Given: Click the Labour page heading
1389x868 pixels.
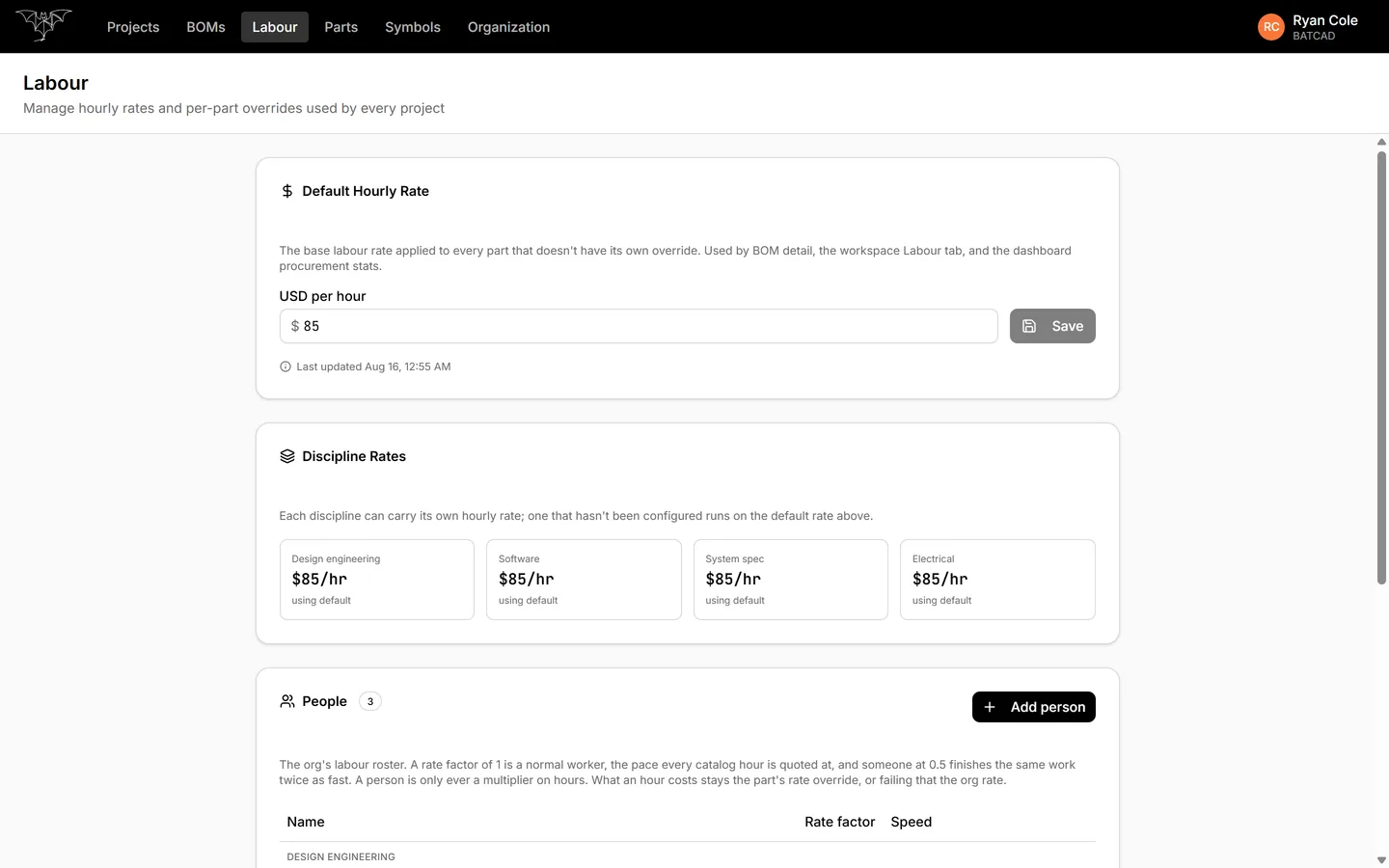Looking at the screenshot, I should pos(56,83).
